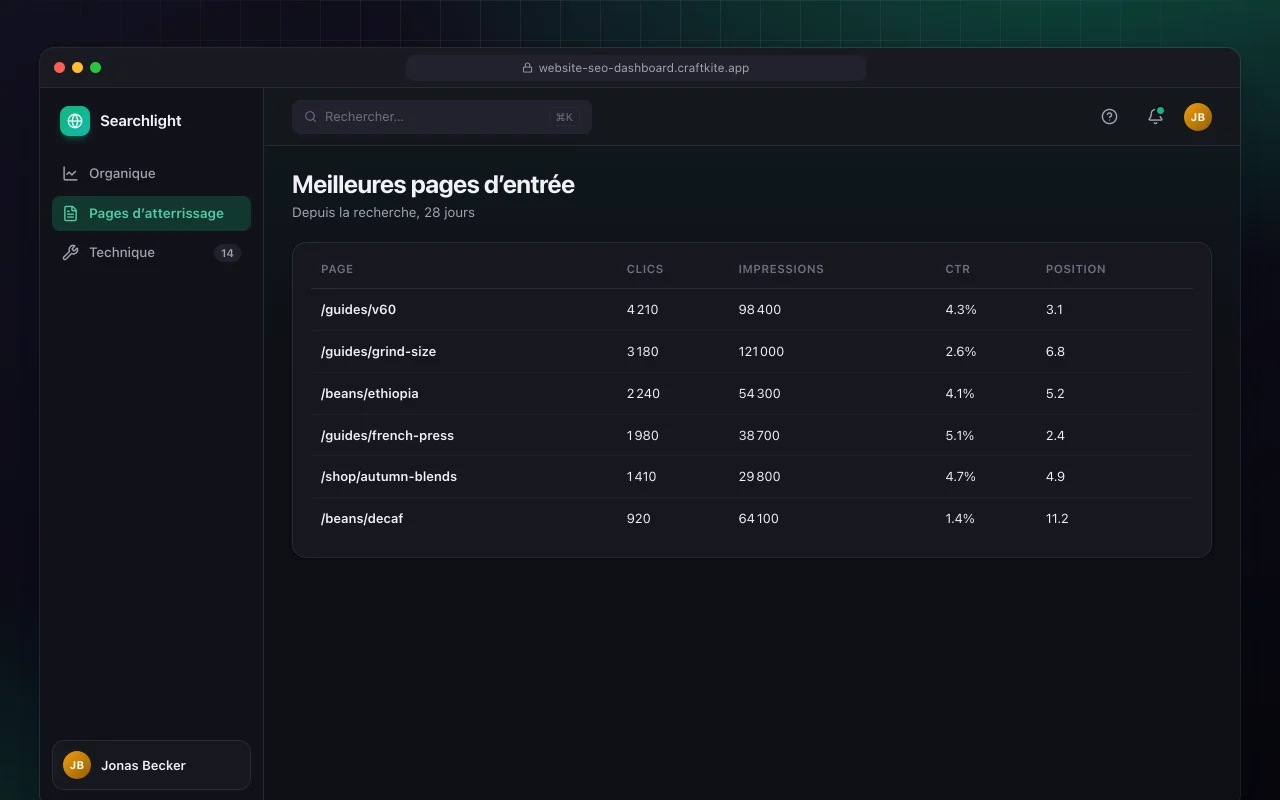Open the Organique section
The image size is (1280, 800).
(x=151, y=173)
